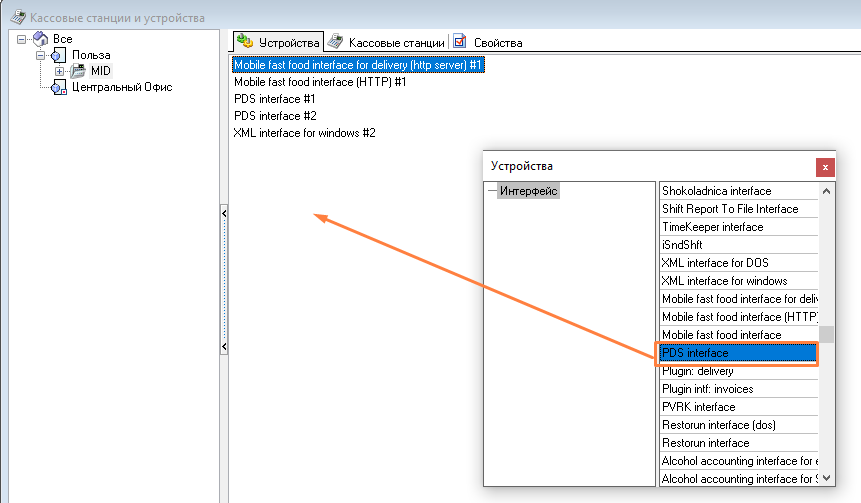861x503 pixels.
Task: Select 'XML interface for windows #2' entry
Action: pyautogui.click(x=304, y=133)
